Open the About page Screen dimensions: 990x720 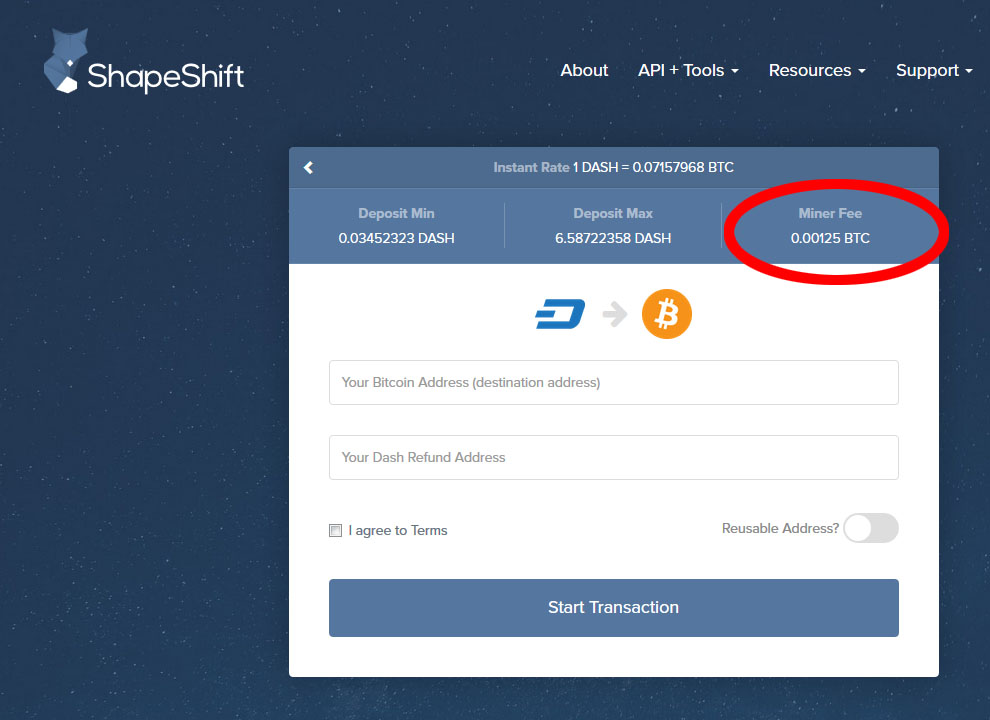pos(584,70)
